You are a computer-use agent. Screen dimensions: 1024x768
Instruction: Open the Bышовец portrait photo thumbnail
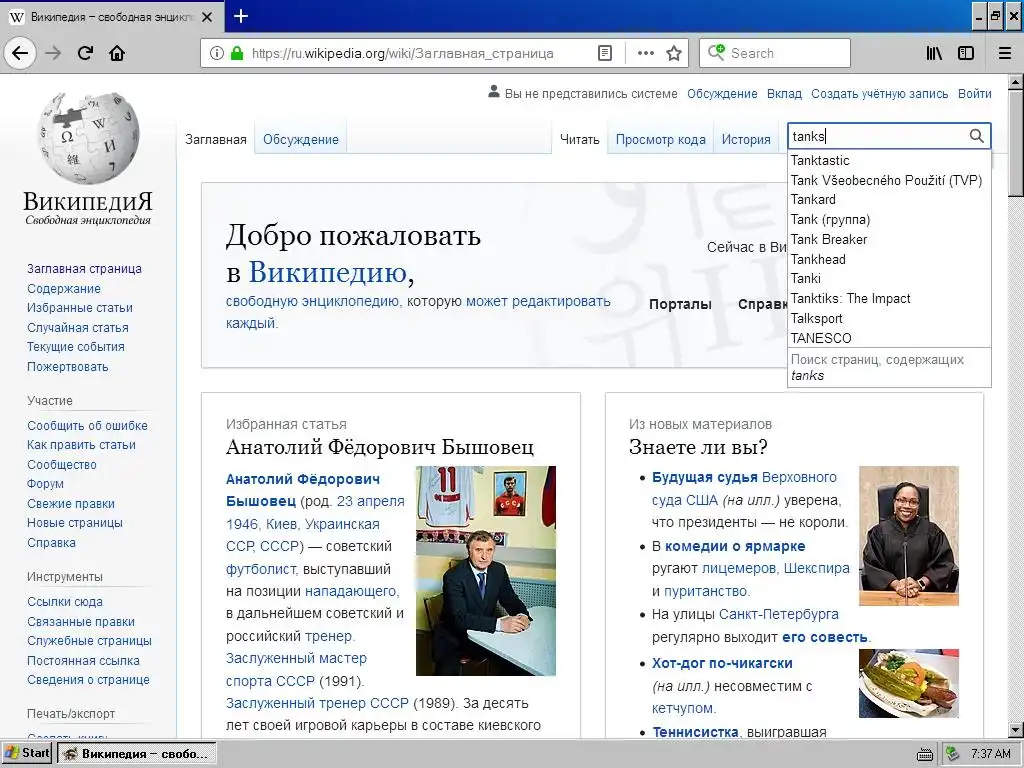coord(486,570)
